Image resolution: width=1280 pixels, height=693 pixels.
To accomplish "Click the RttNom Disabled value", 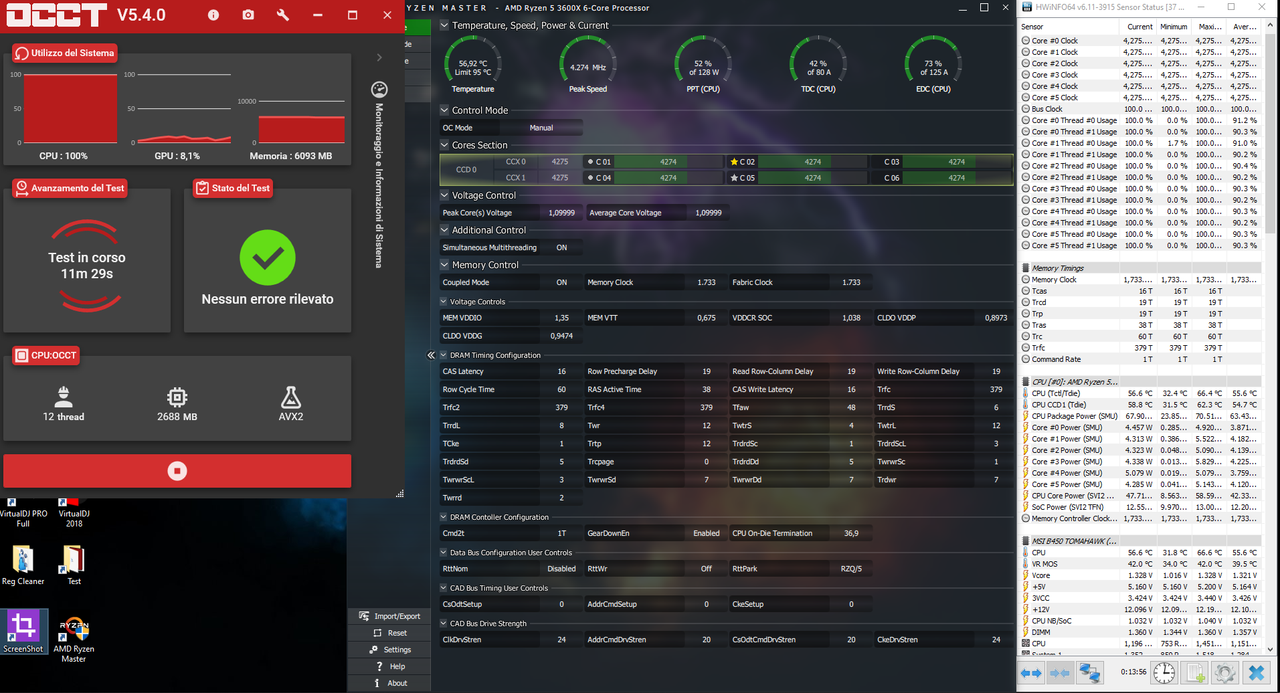I will (562, 568).
